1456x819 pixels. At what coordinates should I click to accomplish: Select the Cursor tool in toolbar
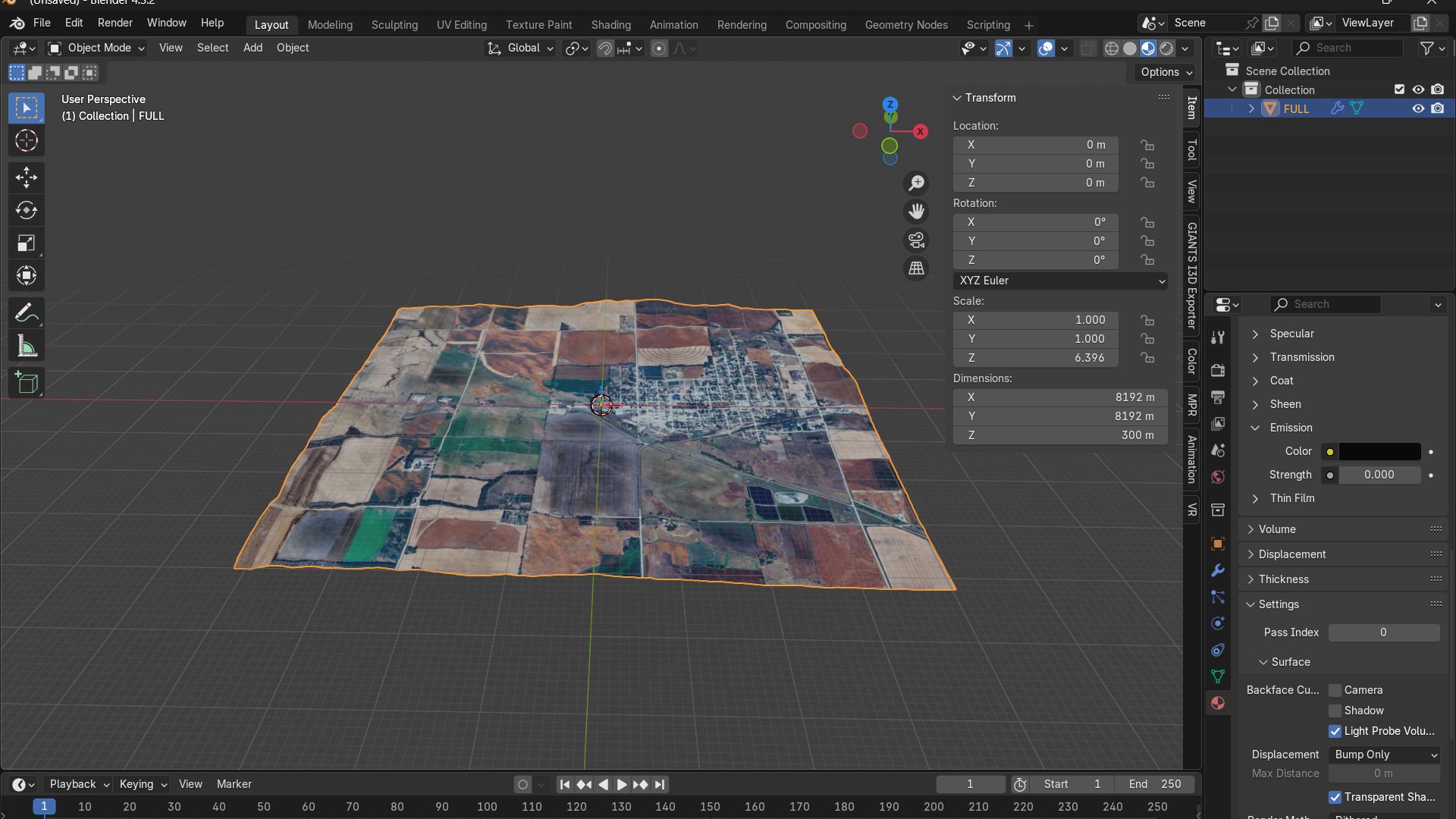click(27, 141)
